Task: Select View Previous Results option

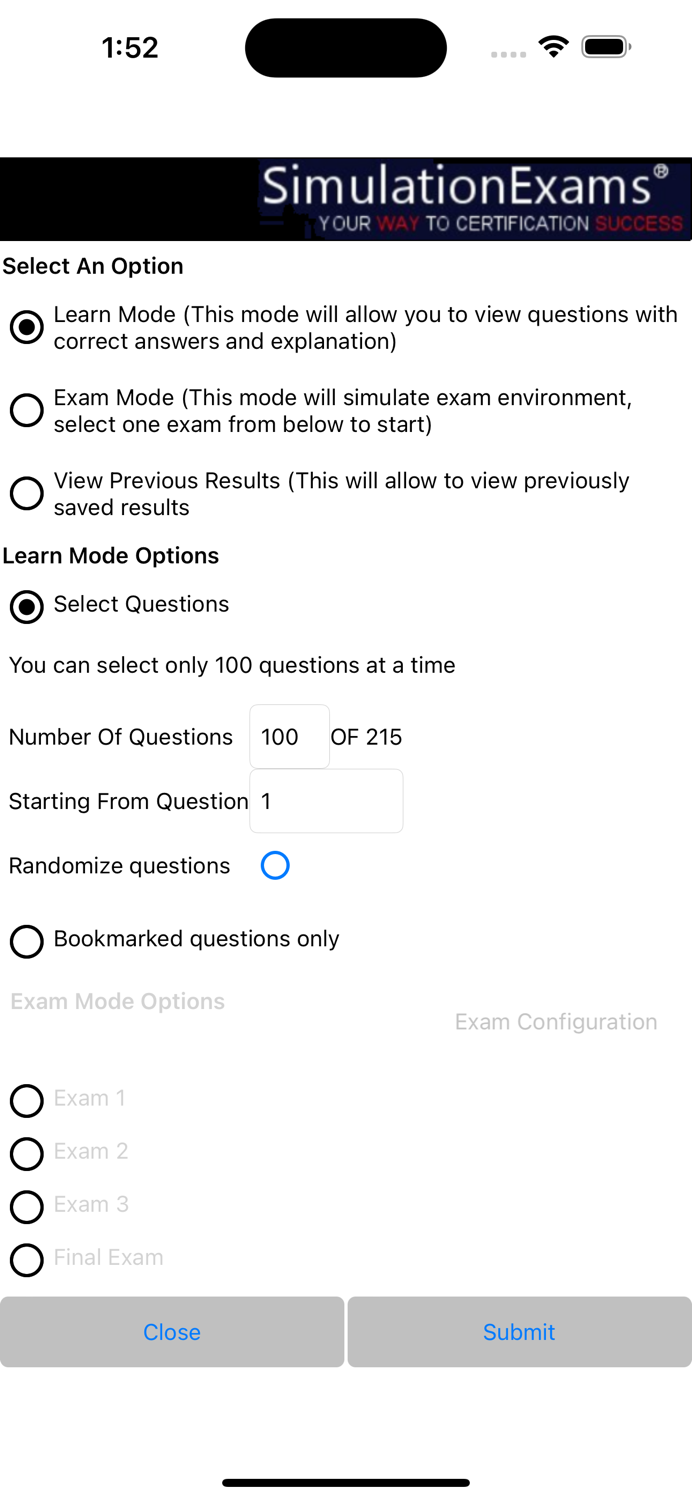Action: coord(26,493)
